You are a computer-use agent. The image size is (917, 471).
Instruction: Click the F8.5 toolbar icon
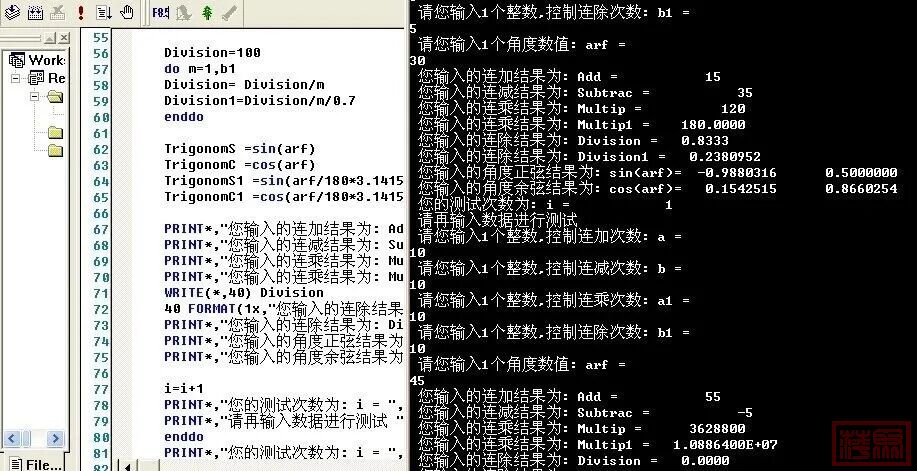[x=161, y=13]
